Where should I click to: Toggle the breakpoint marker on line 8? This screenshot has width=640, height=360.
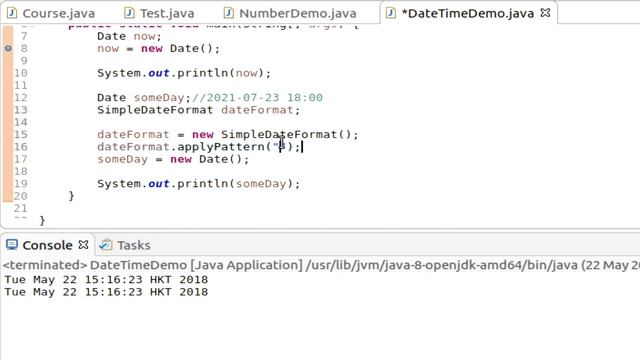pyautogui.click(x=8, y=48)
